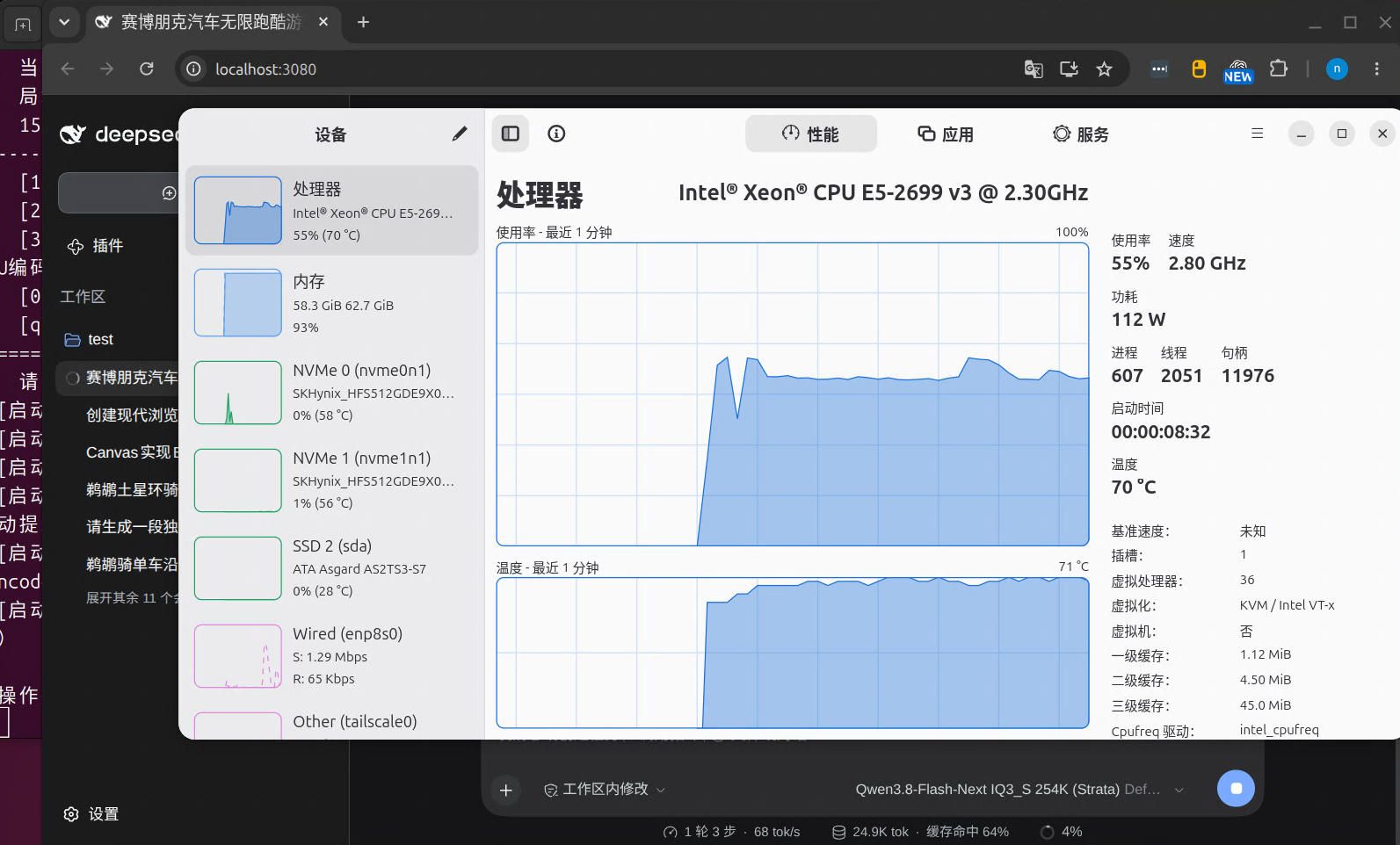
Task: Switch to the 性能 tab
Action: pyautogui.click(x=810, y=134)
